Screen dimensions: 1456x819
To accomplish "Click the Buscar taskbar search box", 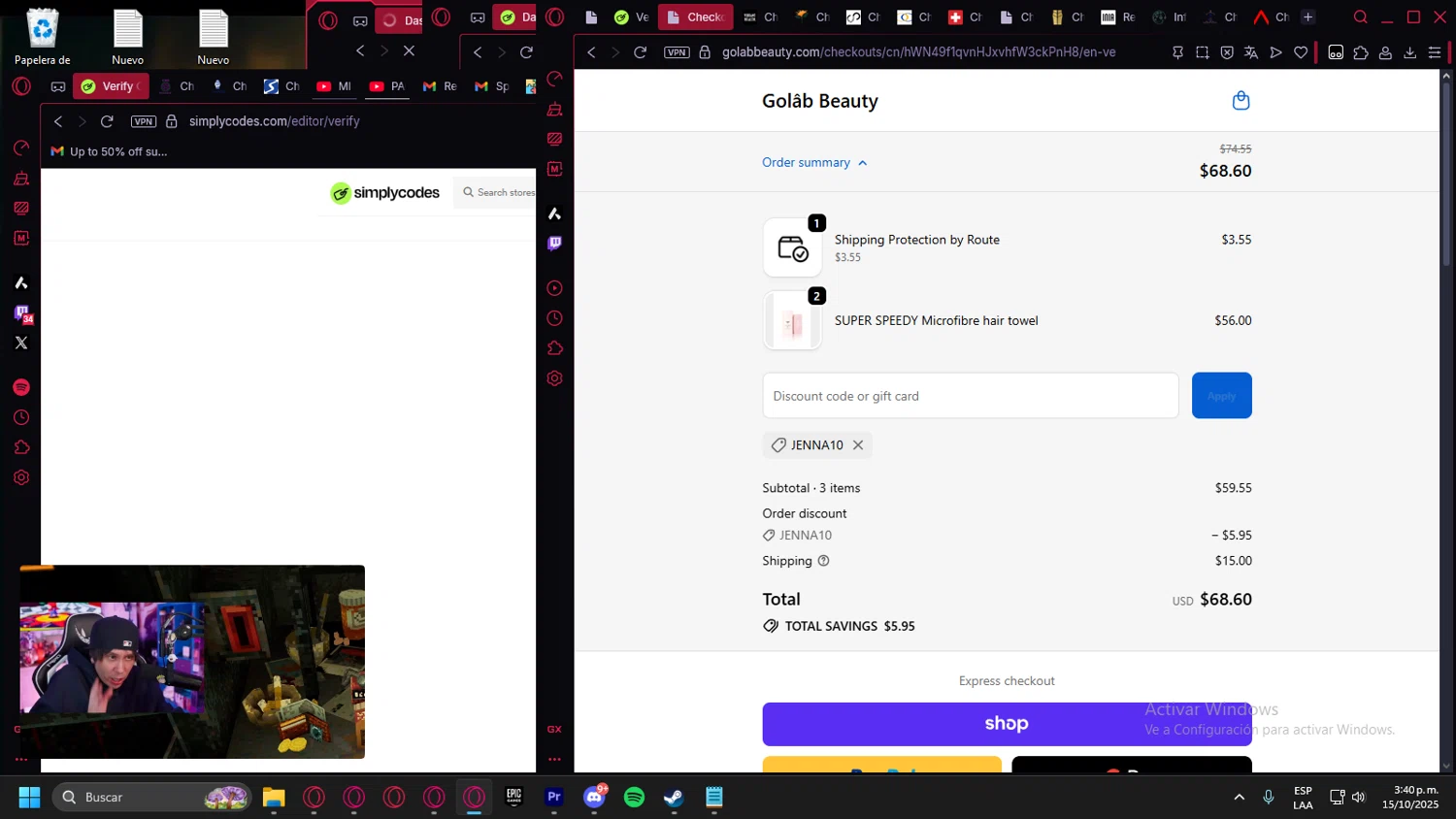I will click(x=152, y=798).
